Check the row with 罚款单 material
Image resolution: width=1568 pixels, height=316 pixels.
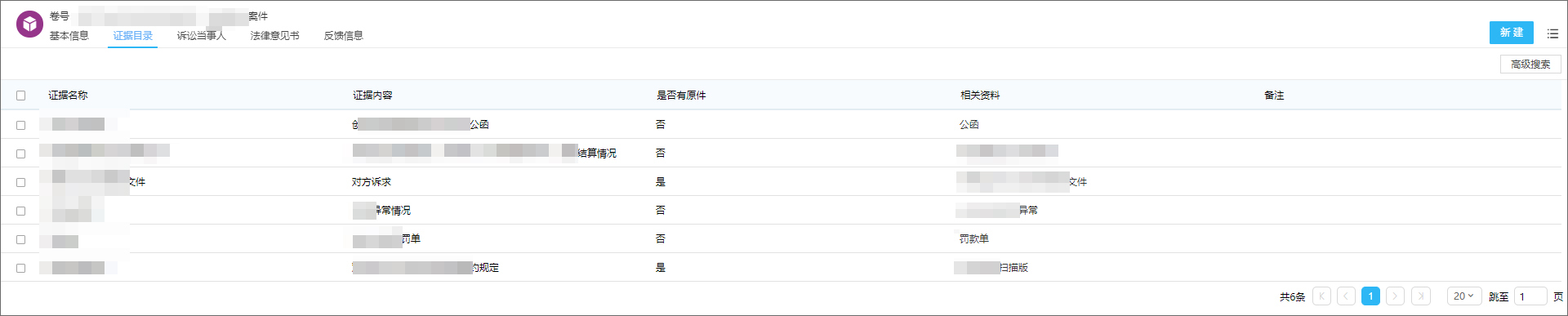point(21,239)
